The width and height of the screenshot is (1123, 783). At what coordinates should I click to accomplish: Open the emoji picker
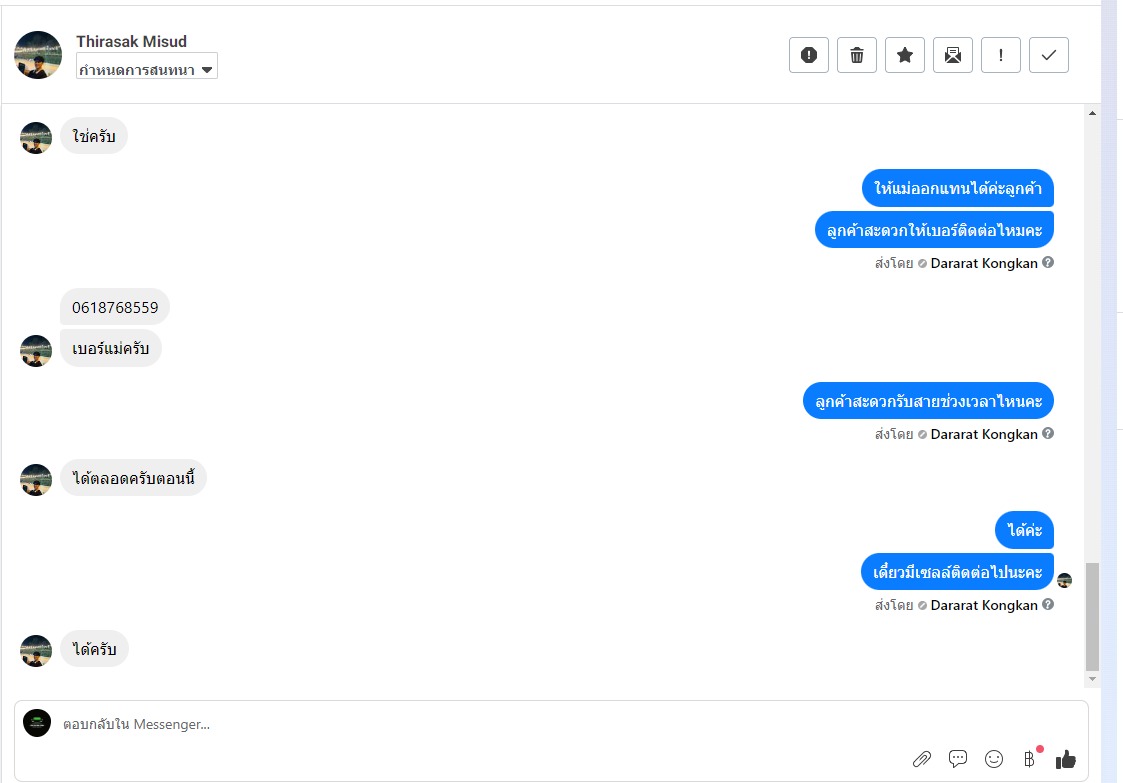[x=994, y=759]
